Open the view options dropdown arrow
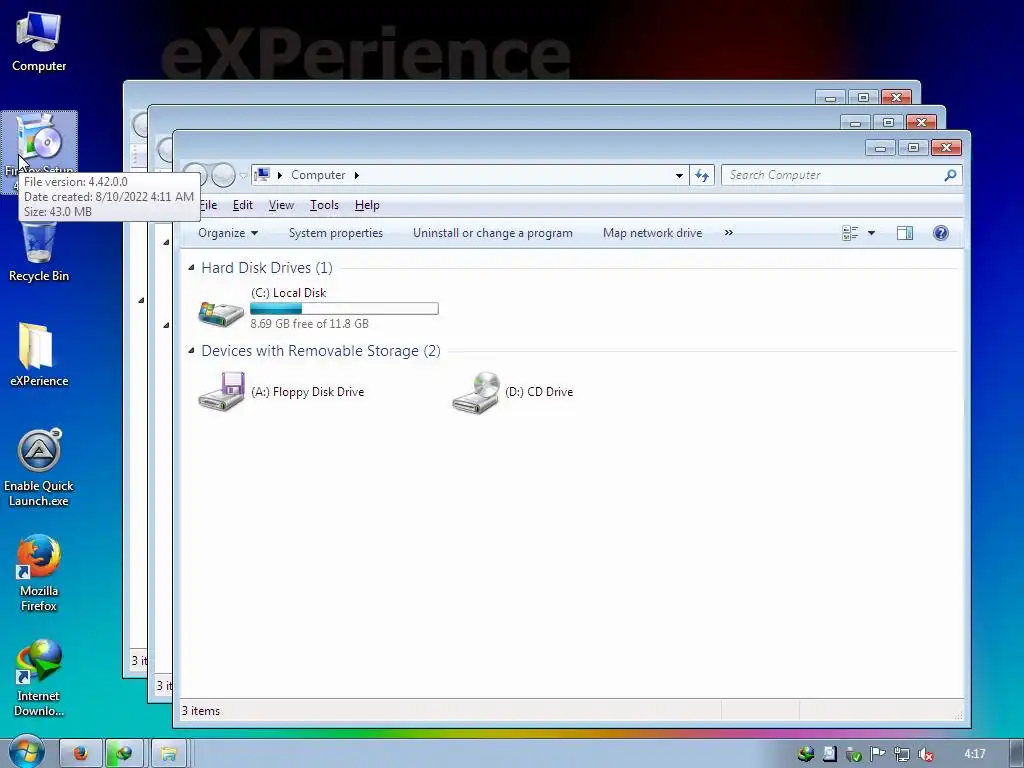 [871, 233]
